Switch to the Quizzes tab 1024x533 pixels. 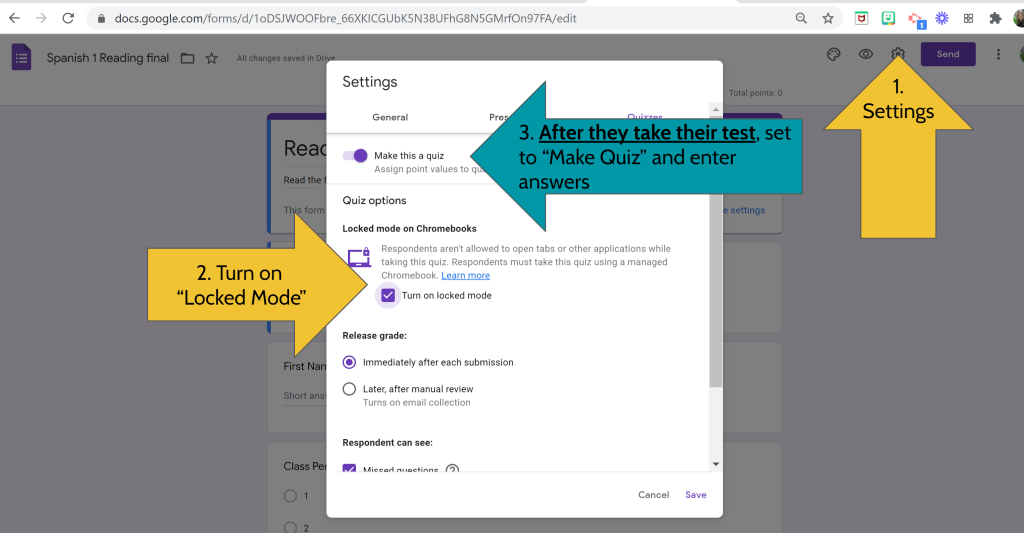(x=645, y=117)
